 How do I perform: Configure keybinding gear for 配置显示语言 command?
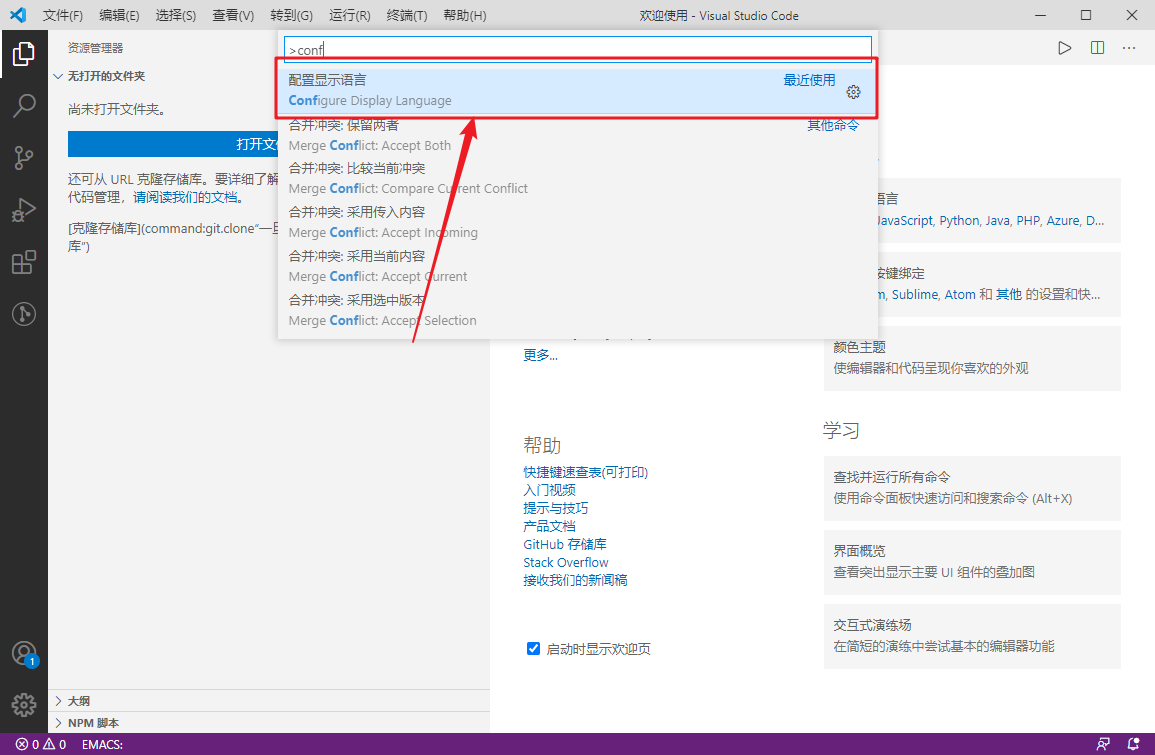(x=854, y=92)
